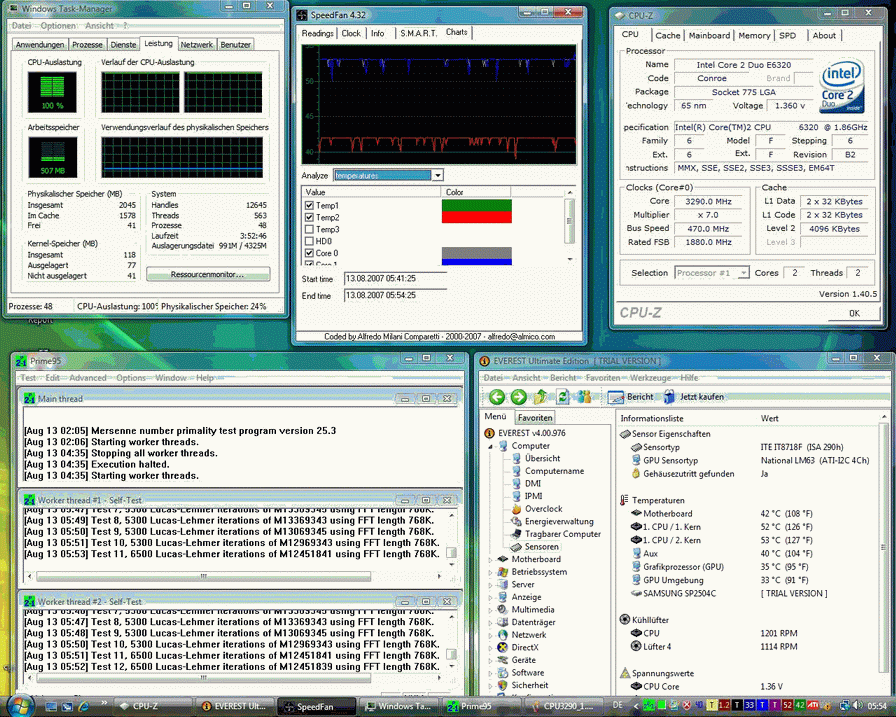The height and width of the screenshot is (717, 896).
Task: Click Show Desktop quick launch icon
Action: (51, 706)
